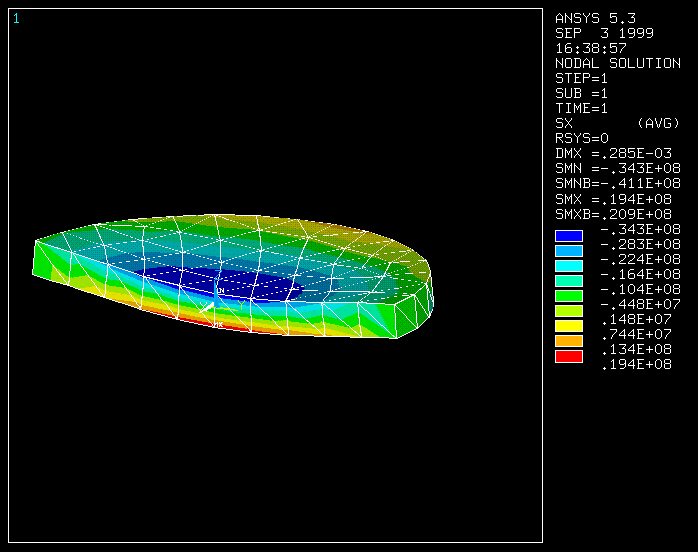Click the '(AVG)' label

click(x=658, y=123)
